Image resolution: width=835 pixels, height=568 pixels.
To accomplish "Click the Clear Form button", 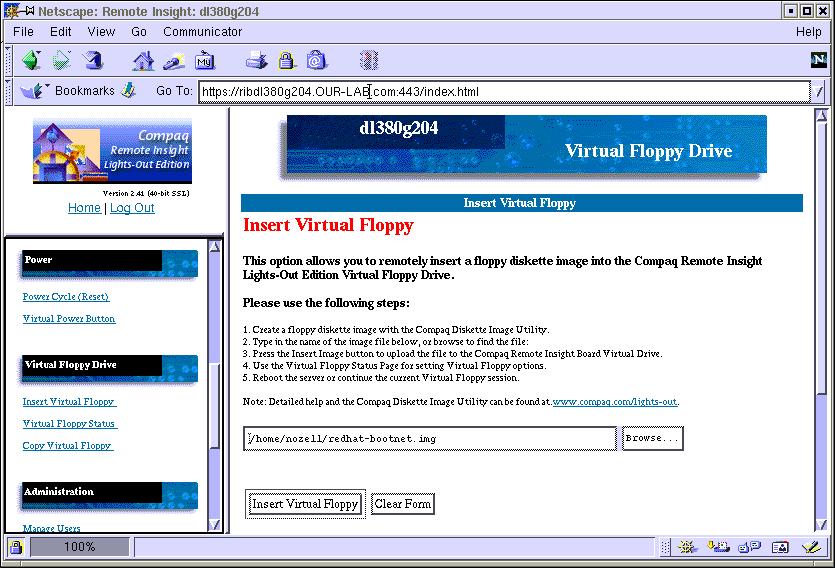I will (402, 504).
